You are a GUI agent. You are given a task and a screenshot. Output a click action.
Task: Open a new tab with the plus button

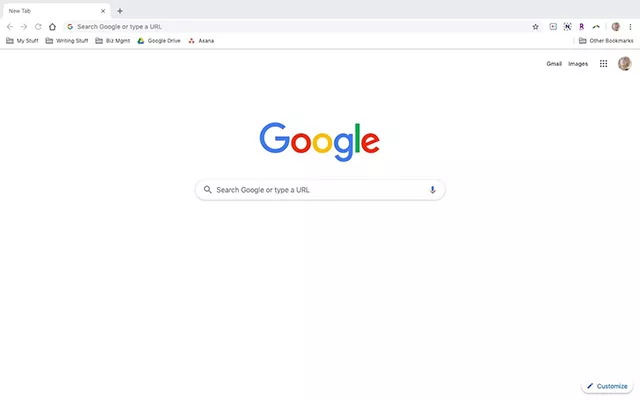120,11
